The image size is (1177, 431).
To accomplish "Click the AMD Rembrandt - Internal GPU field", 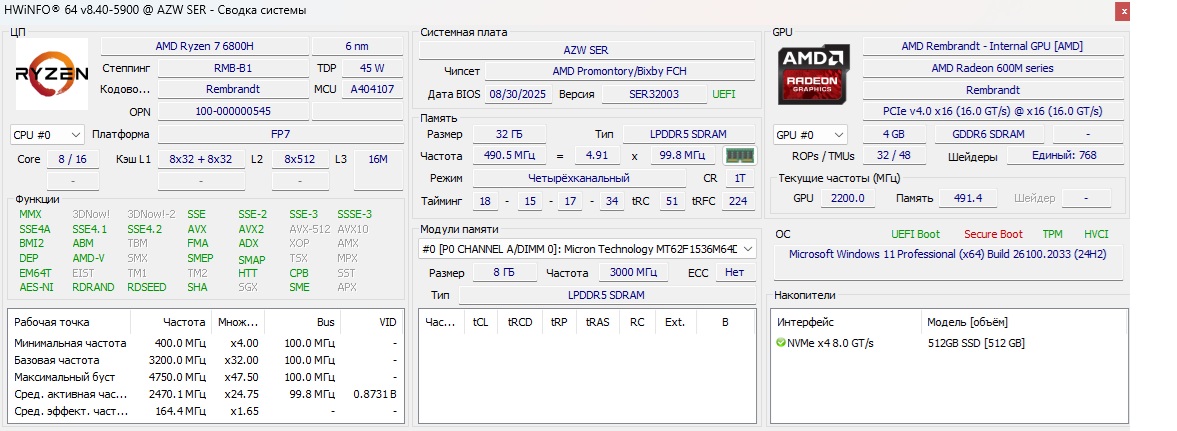I will click(x=992, y=46).
